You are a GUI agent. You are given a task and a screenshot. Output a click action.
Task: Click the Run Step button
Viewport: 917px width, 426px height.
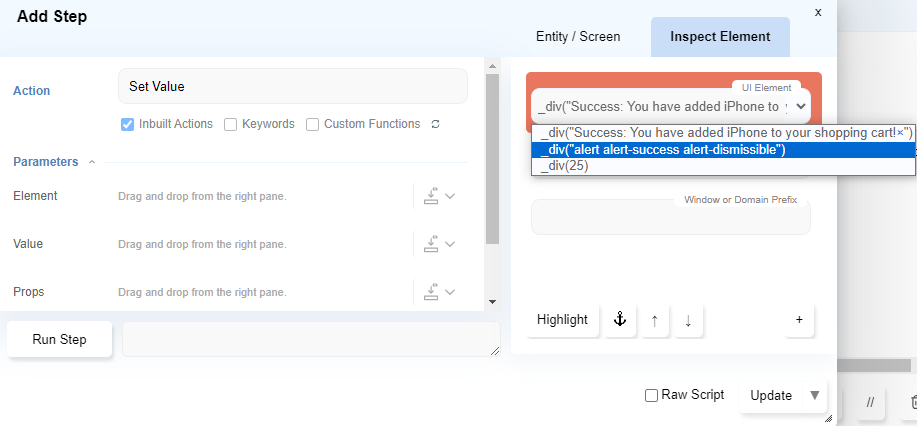[x=60, y=339]
